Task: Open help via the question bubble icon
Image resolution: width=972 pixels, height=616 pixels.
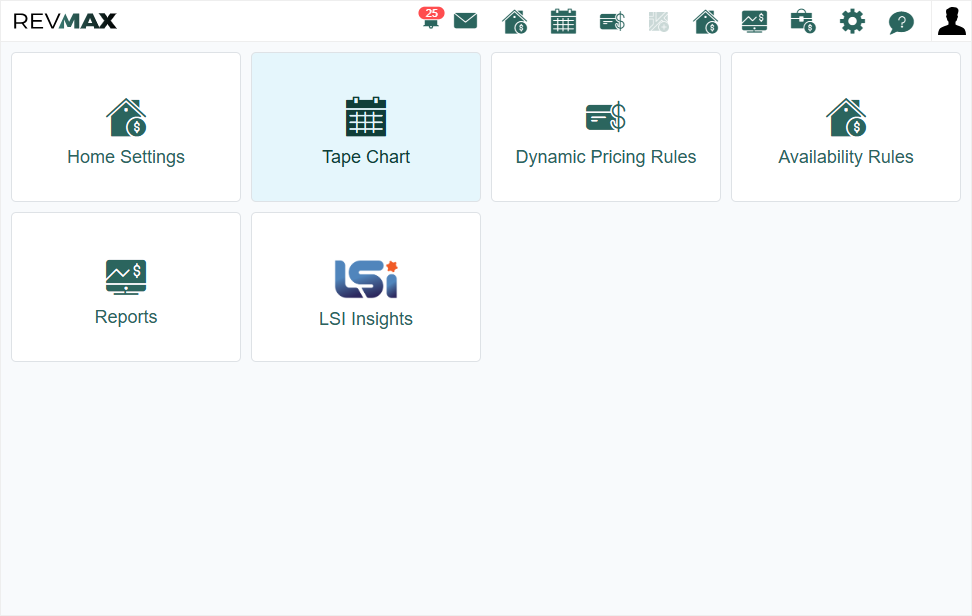Action: tap(901, 23)
